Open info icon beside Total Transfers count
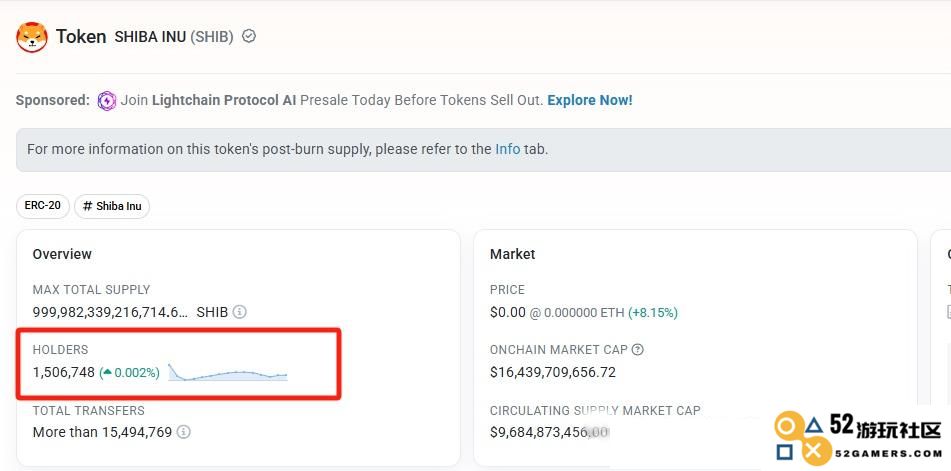 pos(184,432)
